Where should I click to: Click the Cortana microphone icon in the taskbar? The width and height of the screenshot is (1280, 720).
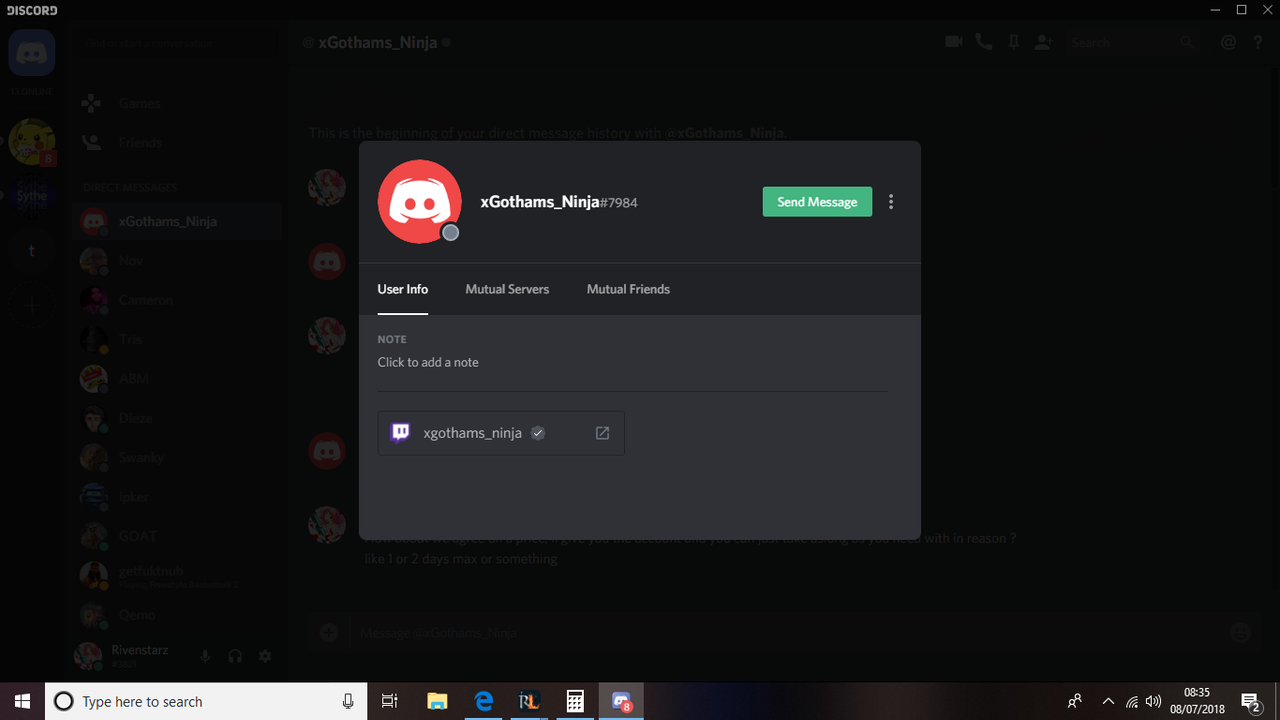pyautogui.click(x=348, y=701)
